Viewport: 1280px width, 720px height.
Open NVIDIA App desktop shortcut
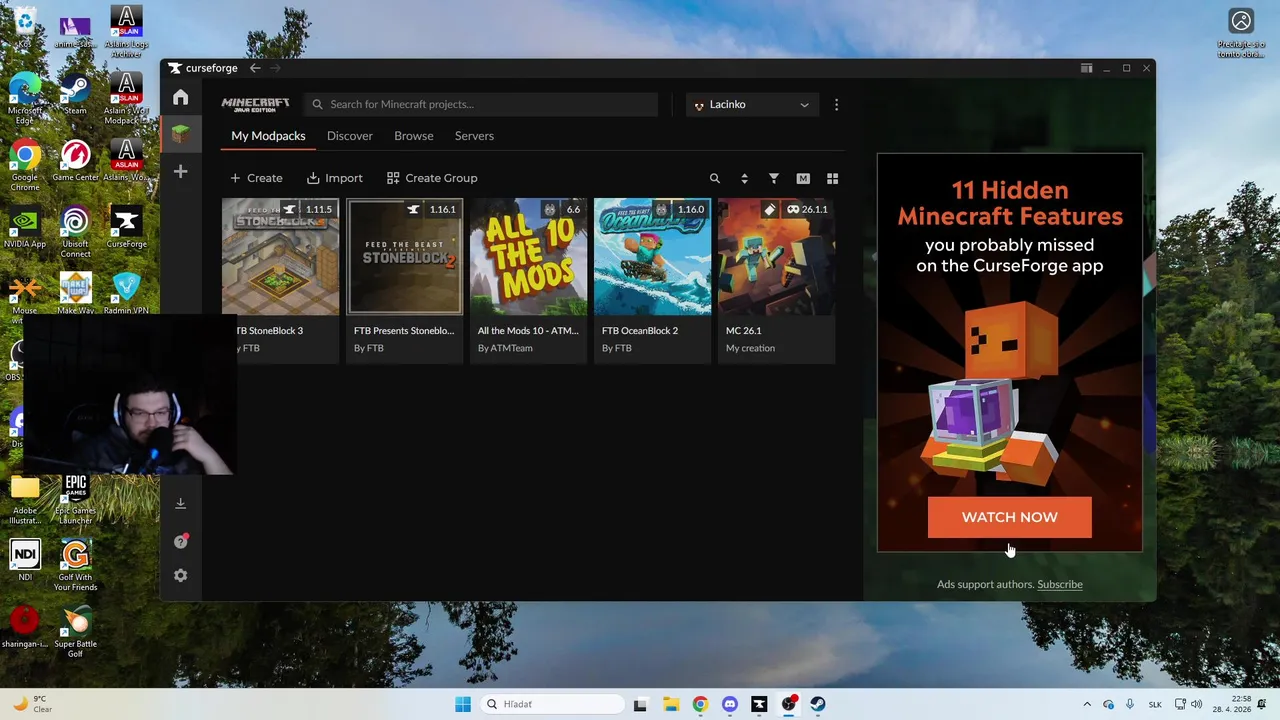pyautogui.click(x=25, y=227)
